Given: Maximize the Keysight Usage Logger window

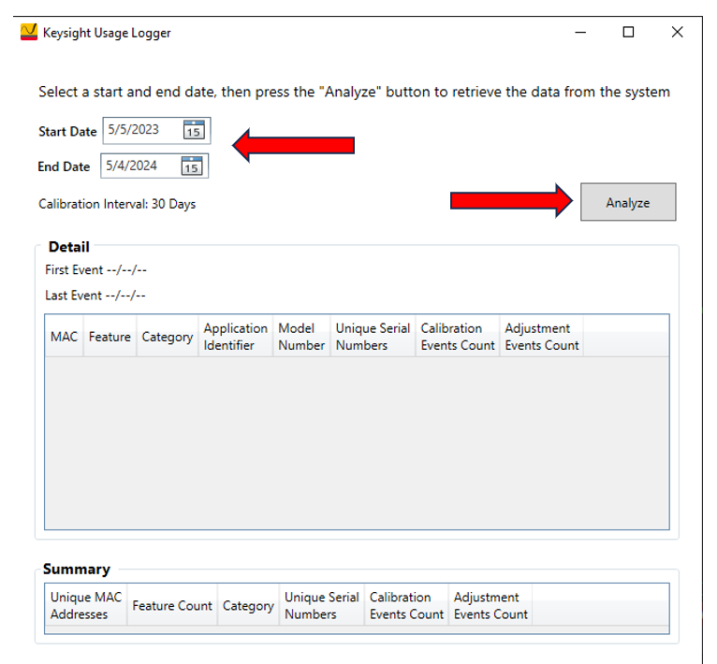Looking at the screenshot, I should pyautogui.click(x=628, y=32).
